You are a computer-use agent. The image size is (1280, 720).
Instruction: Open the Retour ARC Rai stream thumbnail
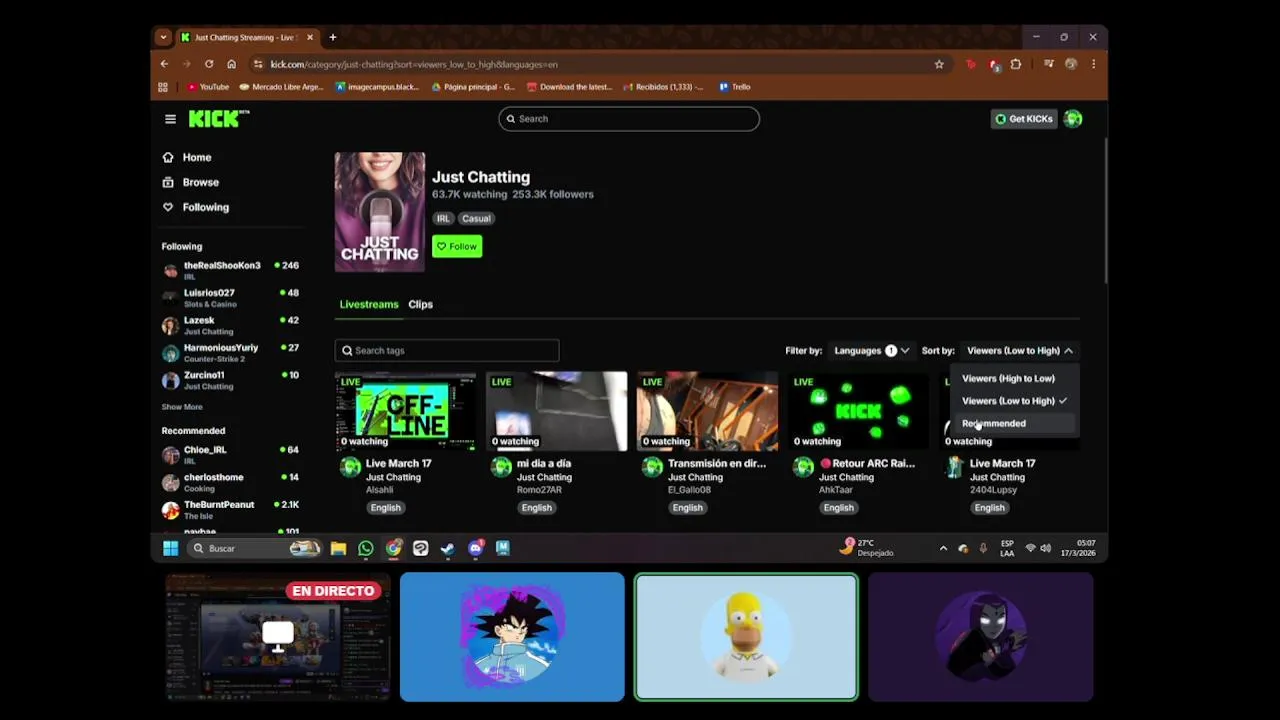[x=859, y=411]
